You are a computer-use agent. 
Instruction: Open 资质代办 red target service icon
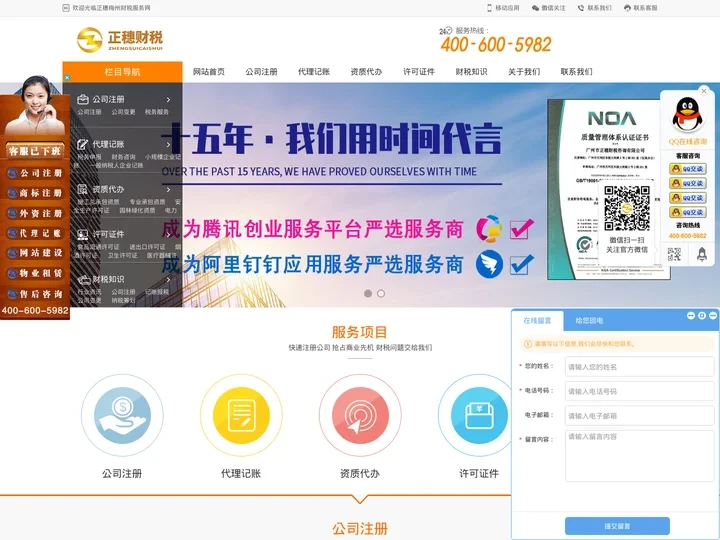tap(360, 415)
